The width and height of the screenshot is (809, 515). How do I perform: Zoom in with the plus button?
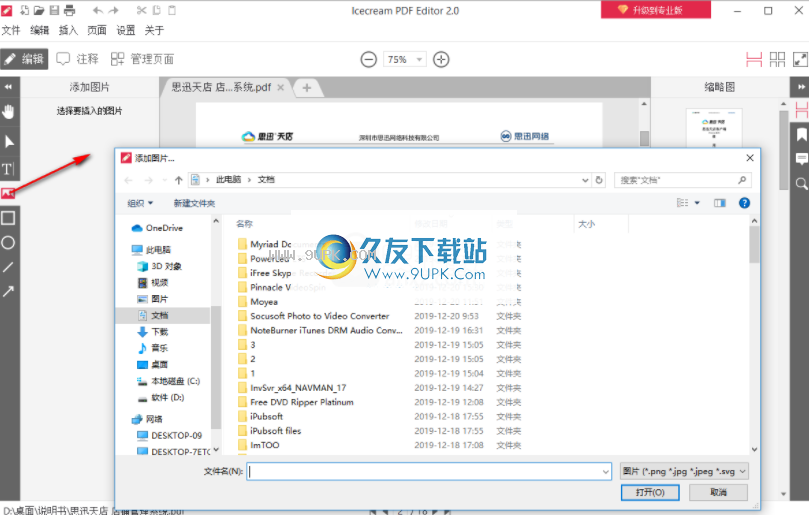(441, 59)
